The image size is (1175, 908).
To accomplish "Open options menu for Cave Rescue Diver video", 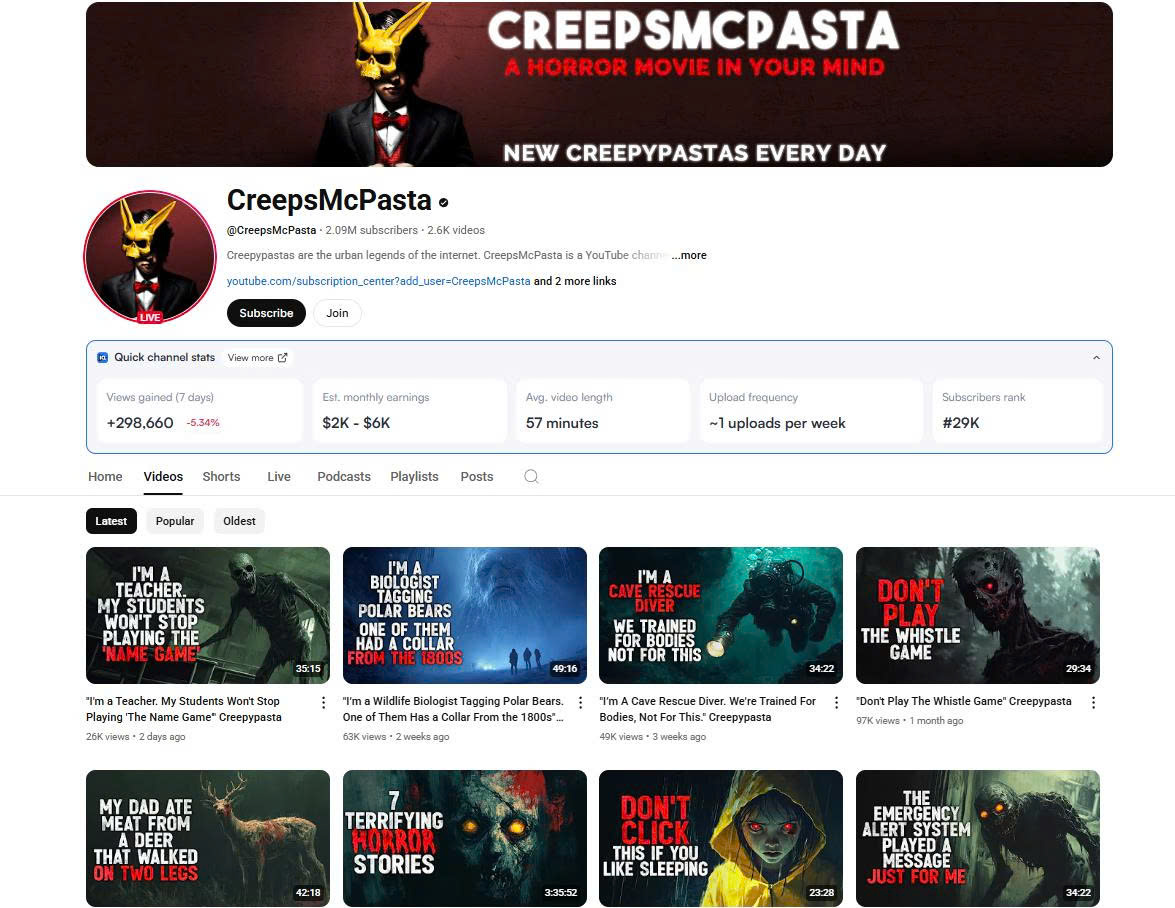I will coord(836,703).
